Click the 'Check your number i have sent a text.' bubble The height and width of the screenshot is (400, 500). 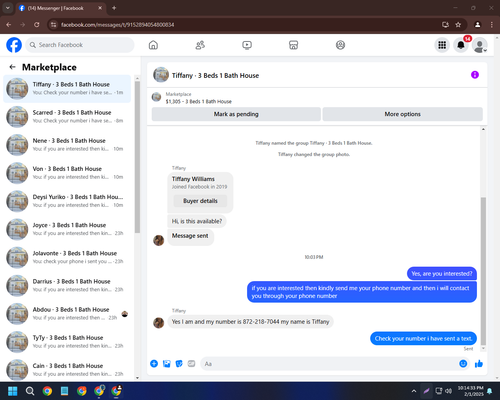pyautogui.click(x=423, y=339)
